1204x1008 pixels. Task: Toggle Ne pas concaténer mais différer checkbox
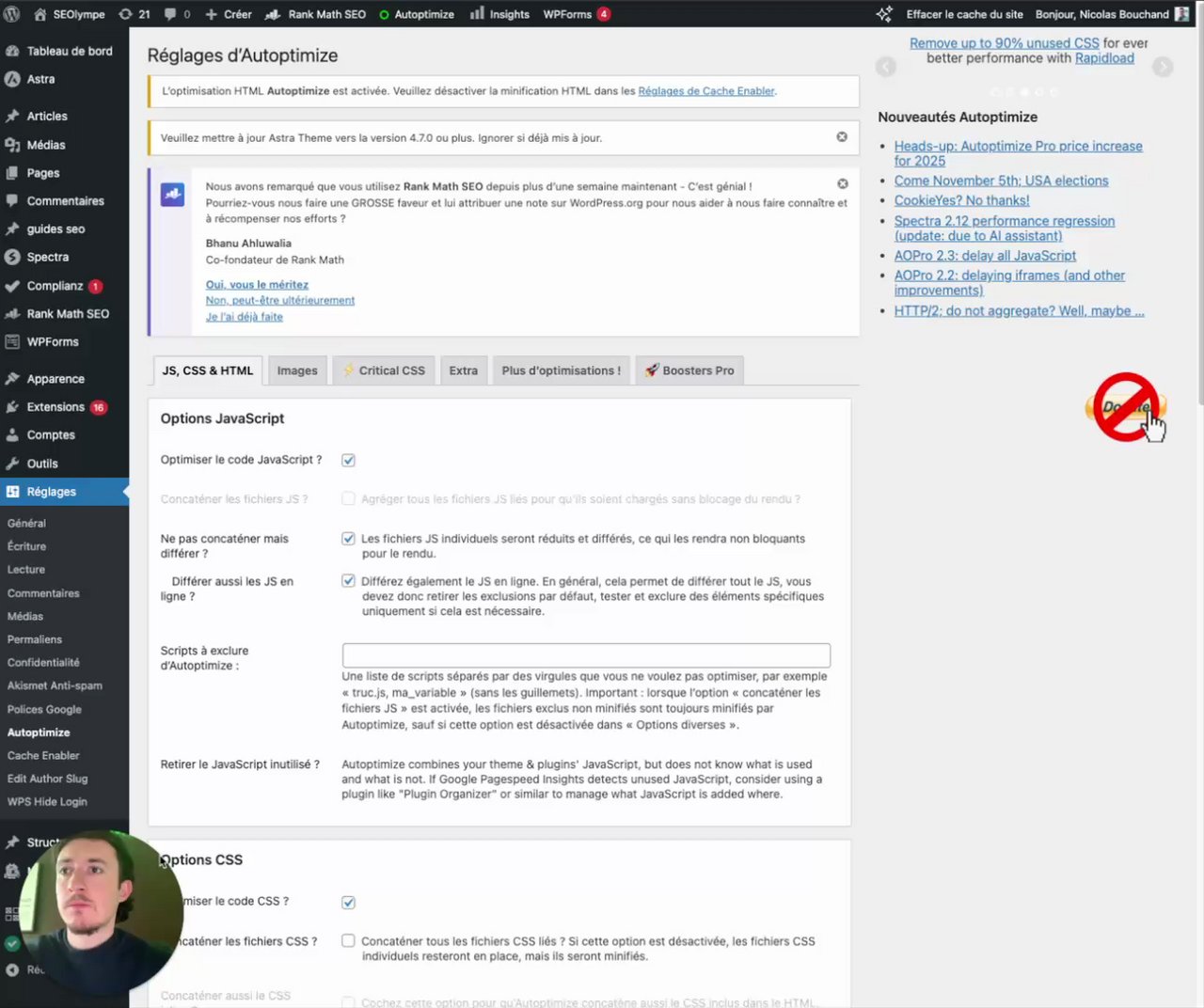click(x=348, y=539)
